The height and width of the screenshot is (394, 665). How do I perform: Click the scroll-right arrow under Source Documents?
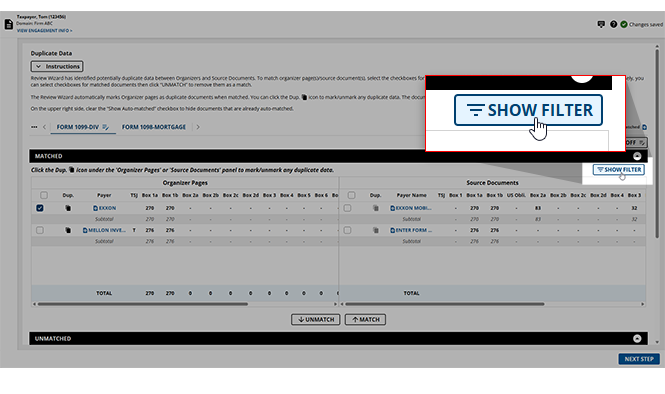643,304
